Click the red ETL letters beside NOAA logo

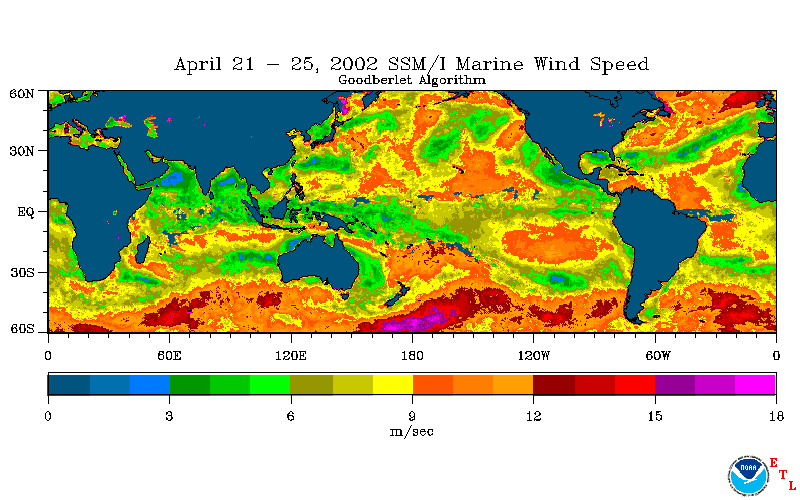(x=782, y=474)
